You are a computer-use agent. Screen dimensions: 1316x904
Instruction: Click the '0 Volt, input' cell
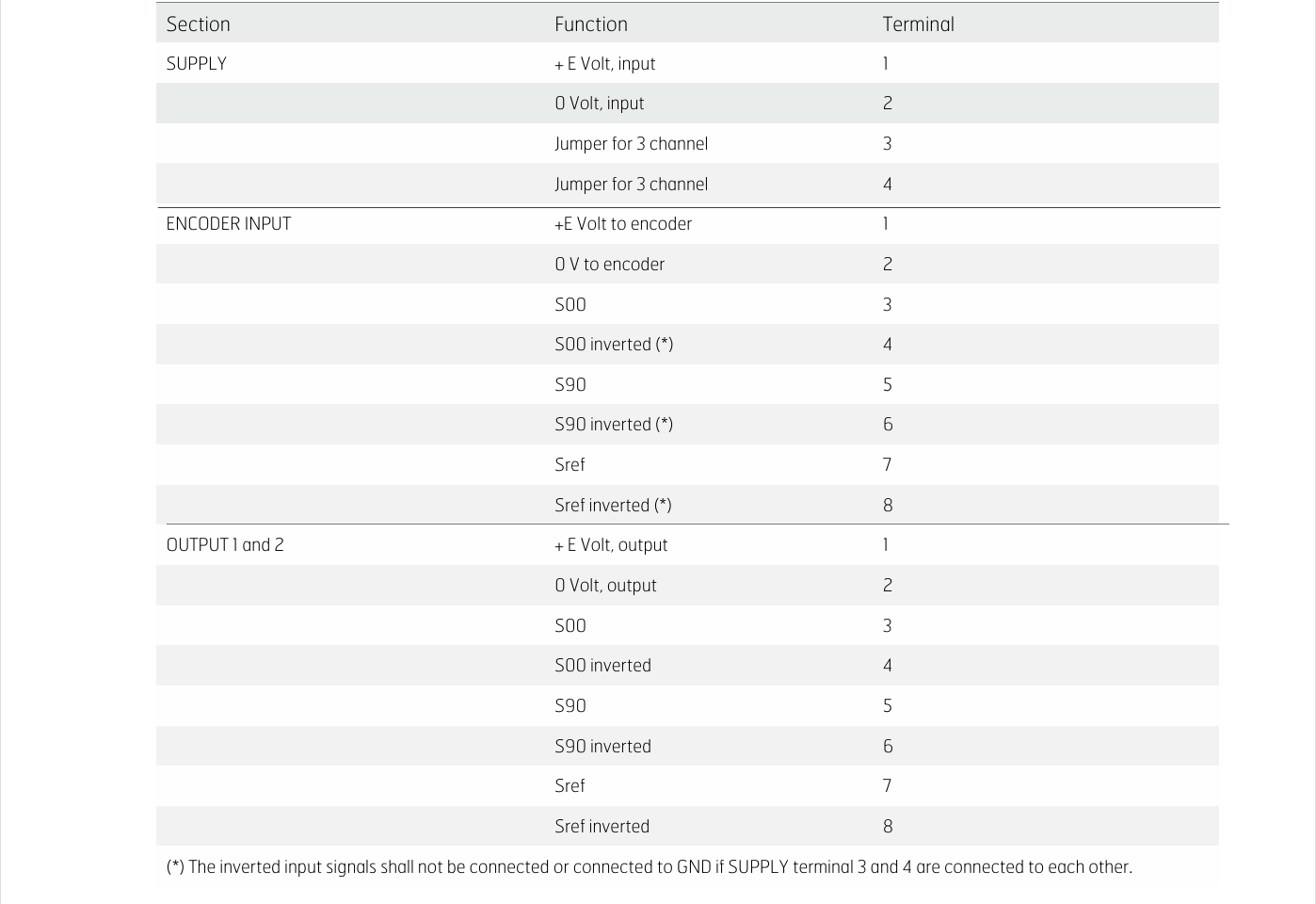[599, 104]
